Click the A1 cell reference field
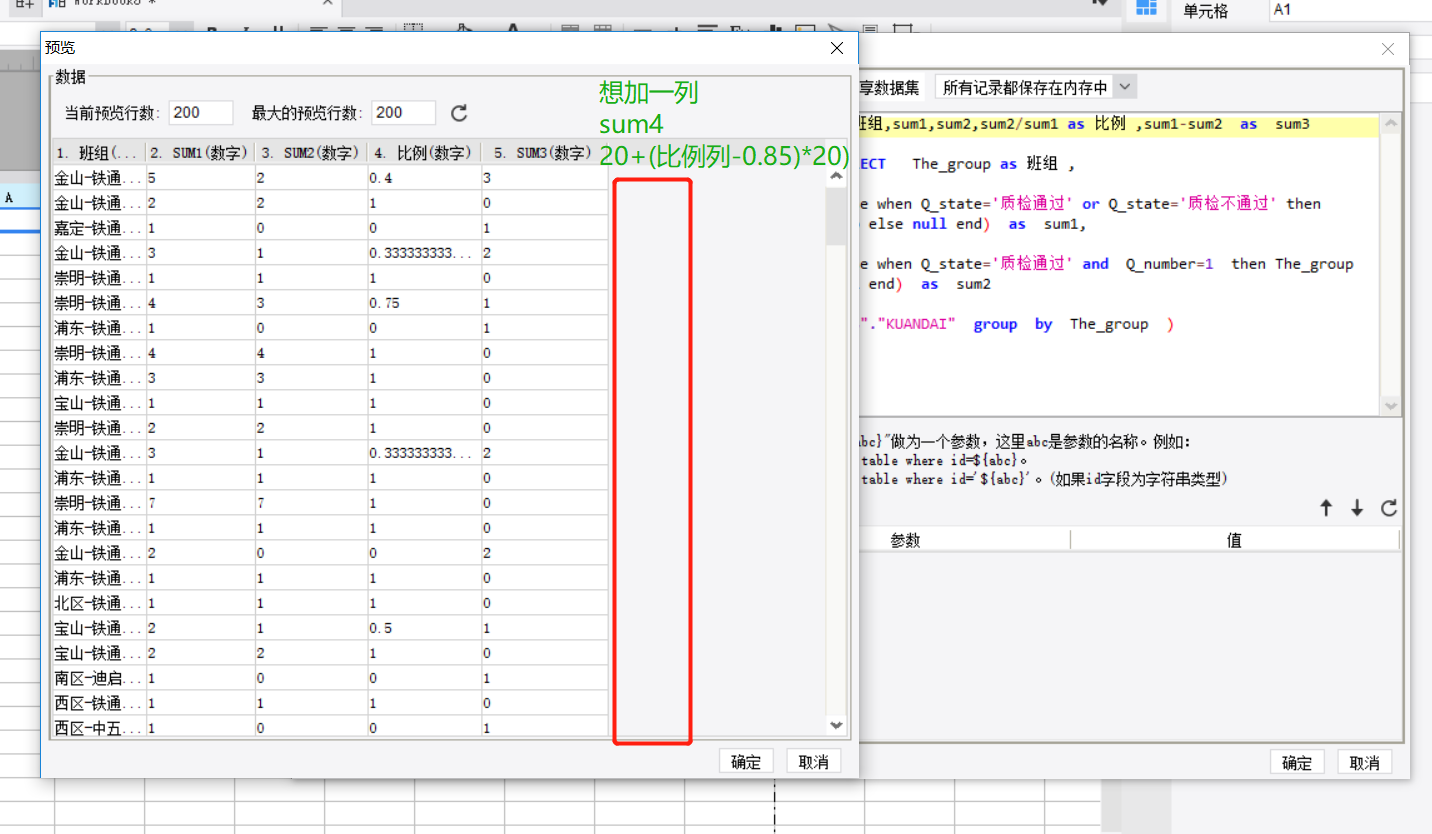This screenshot has height=834, width=1432. point(1349,10)
